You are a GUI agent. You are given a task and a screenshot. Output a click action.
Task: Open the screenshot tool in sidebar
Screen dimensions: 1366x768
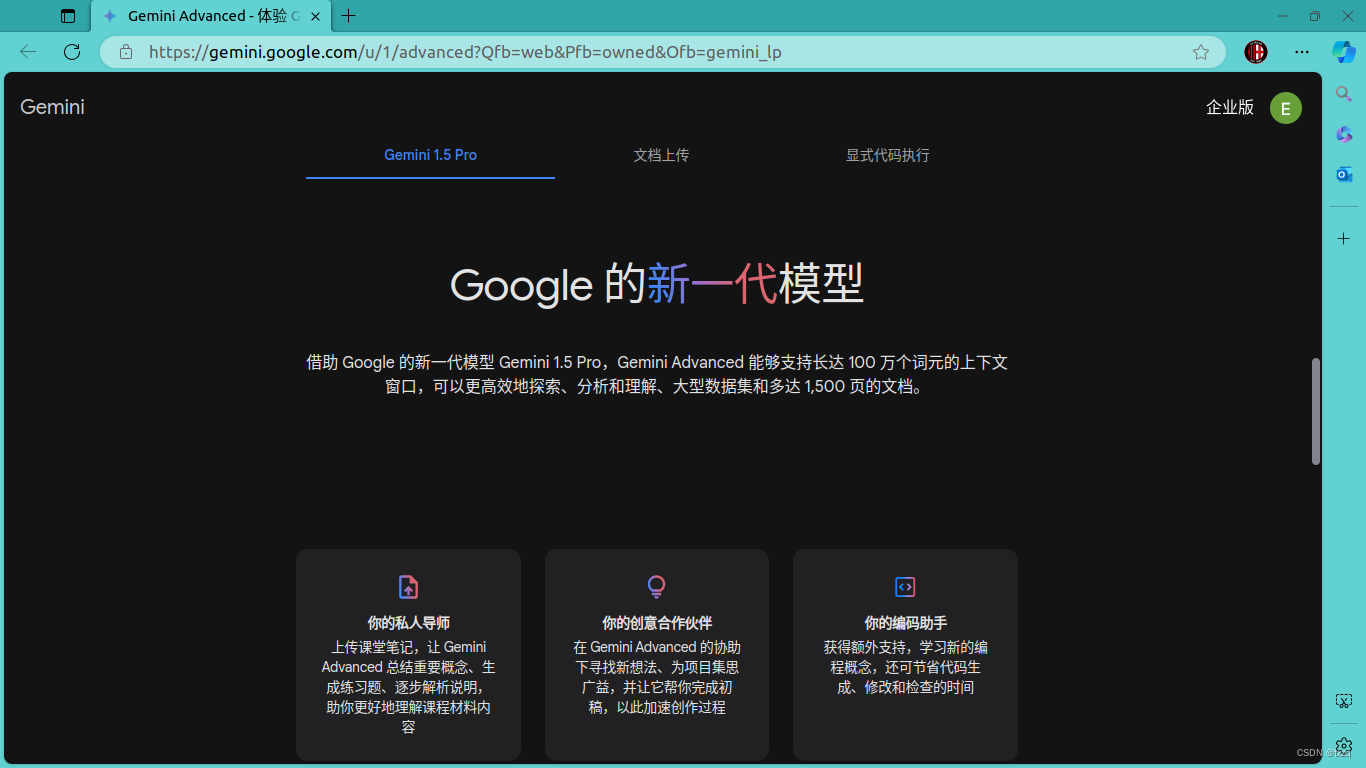1344,701
